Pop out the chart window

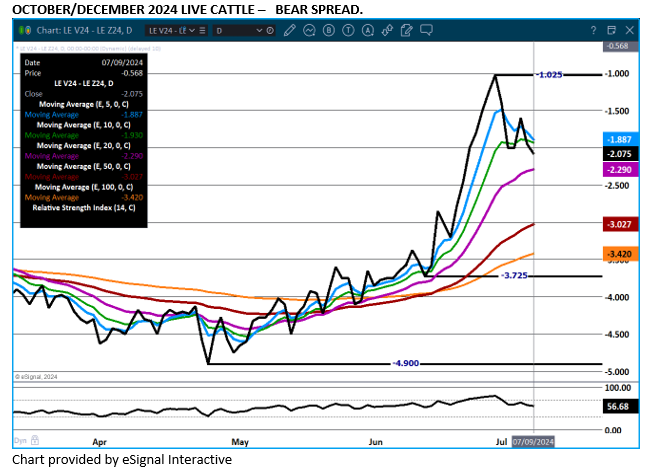tap(611, 31)
